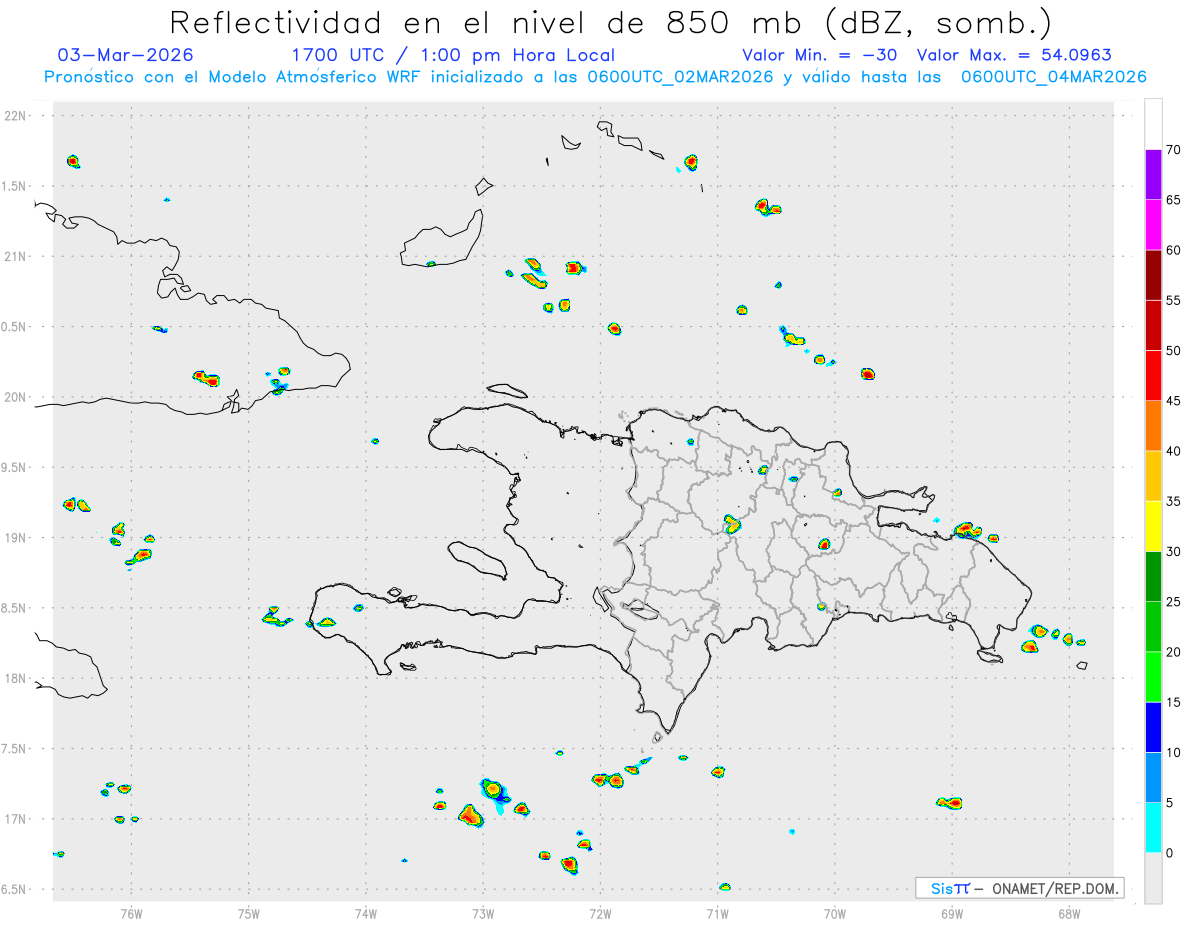Viewport: 1200px width, 927px height.
Task: Click the '70' dBZ colorbar label
Action: 1174,150
